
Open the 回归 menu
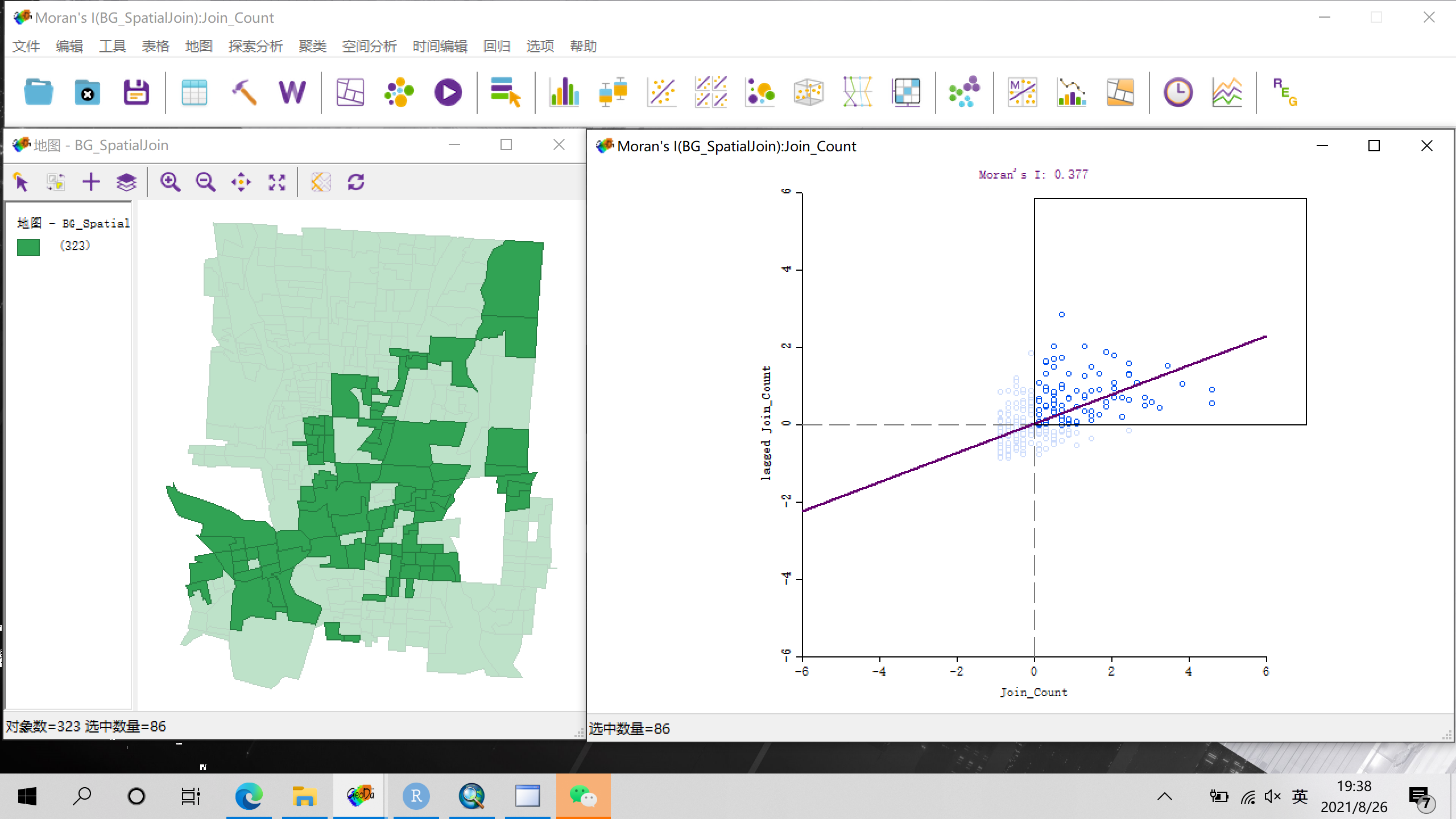(x=497, y=46)
